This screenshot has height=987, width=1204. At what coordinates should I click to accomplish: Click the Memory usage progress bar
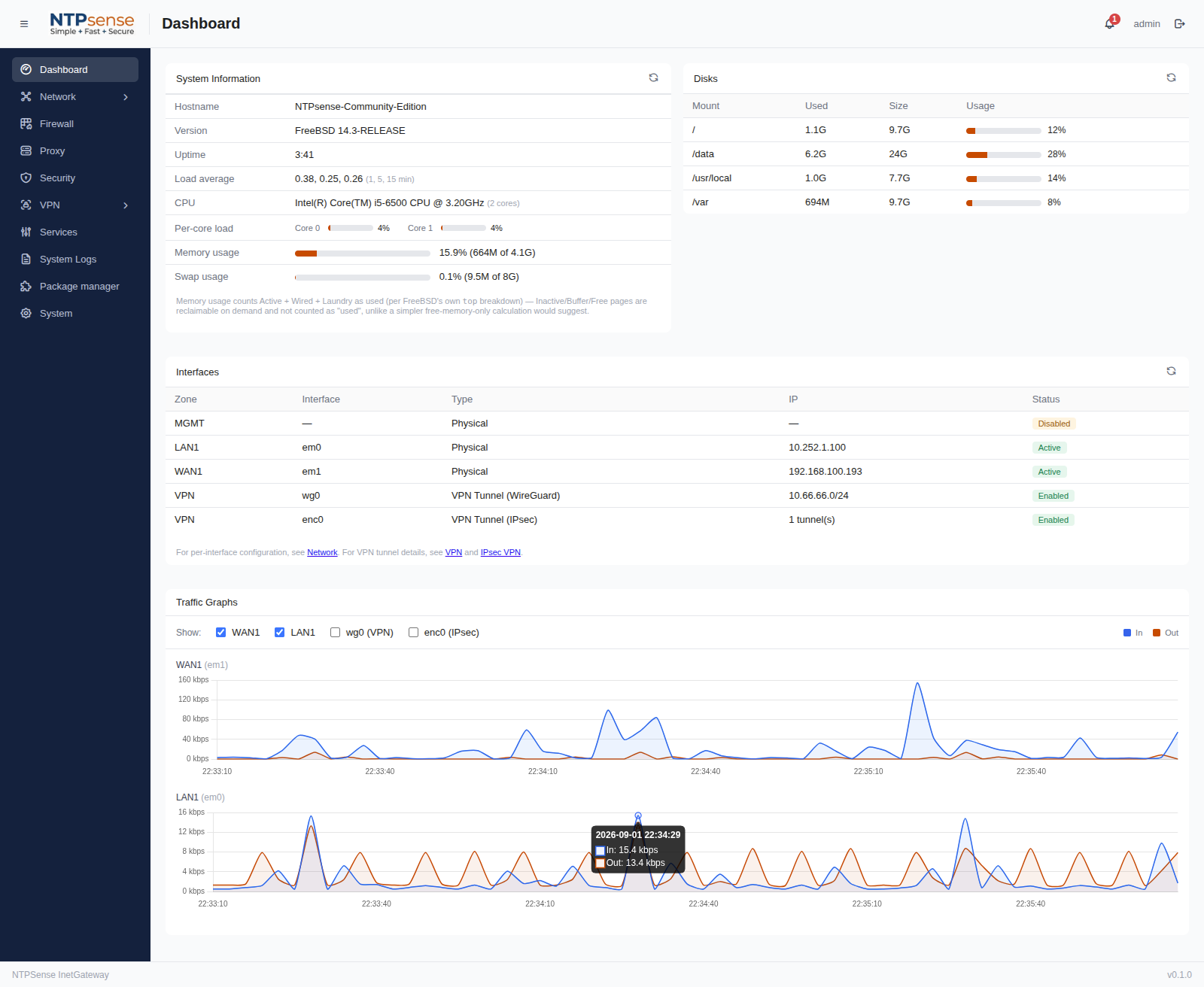click(x=363, y=254)
